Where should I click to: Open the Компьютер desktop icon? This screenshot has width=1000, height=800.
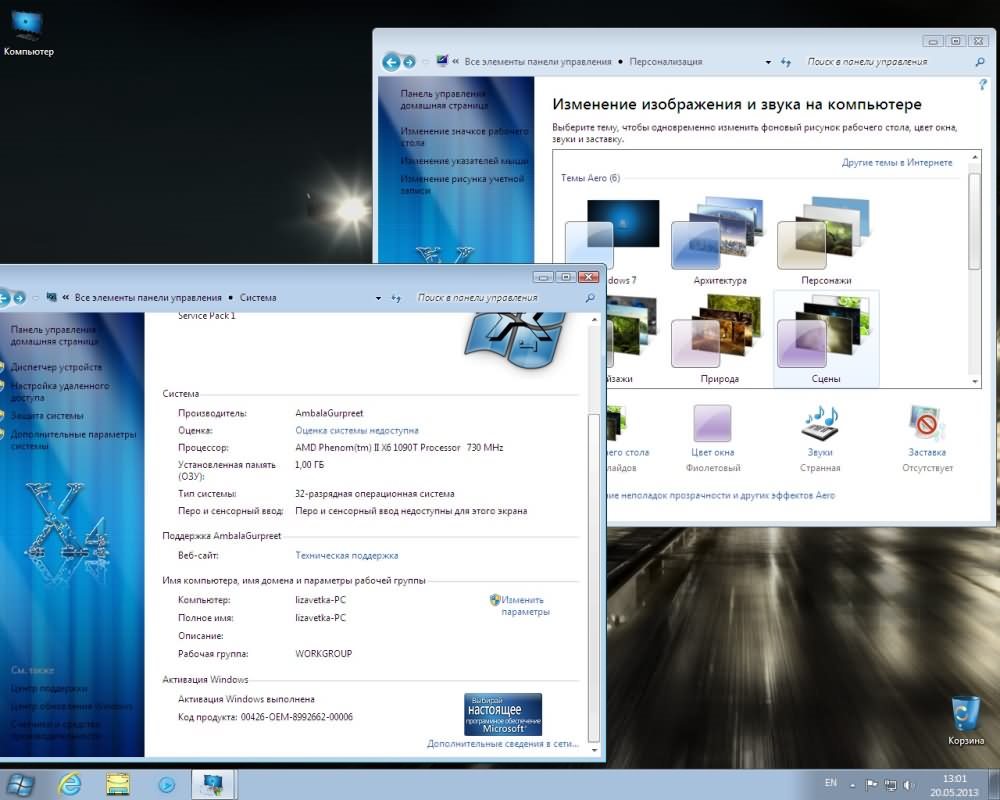28,24
